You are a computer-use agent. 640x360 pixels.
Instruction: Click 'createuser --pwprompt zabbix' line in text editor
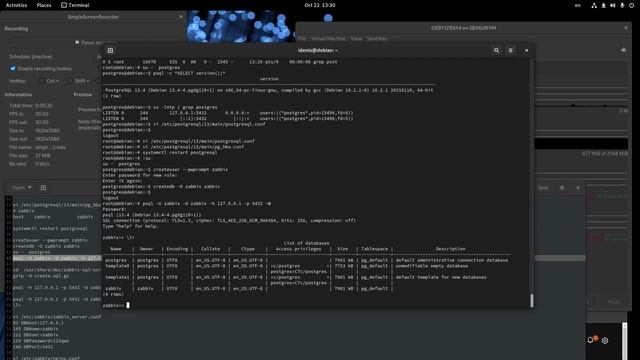(x=50, y=240)
